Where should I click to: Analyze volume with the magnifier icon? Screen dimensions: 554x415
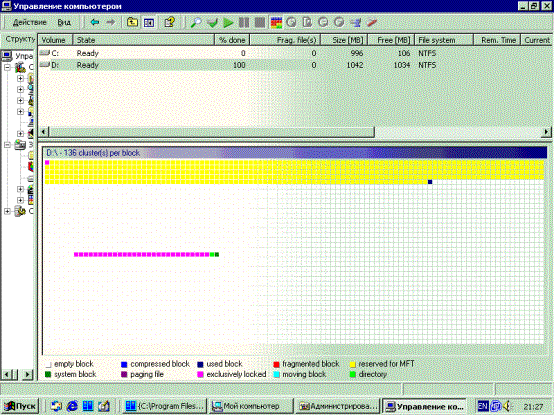click(x=196, y=23)
